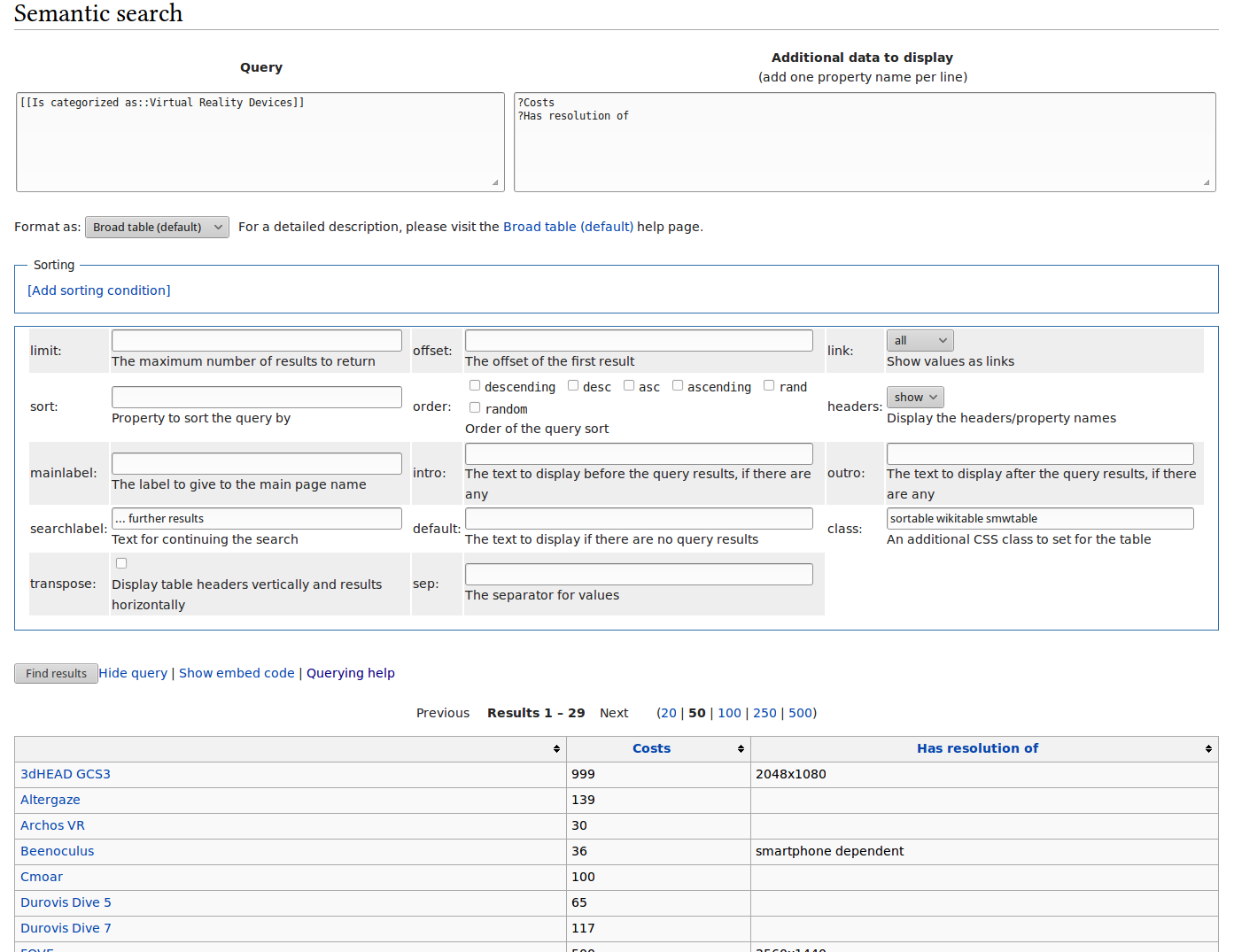1234x952 pixels.
Task: Select the resolution value 2048x1080
Action: (x=790, y=774)
